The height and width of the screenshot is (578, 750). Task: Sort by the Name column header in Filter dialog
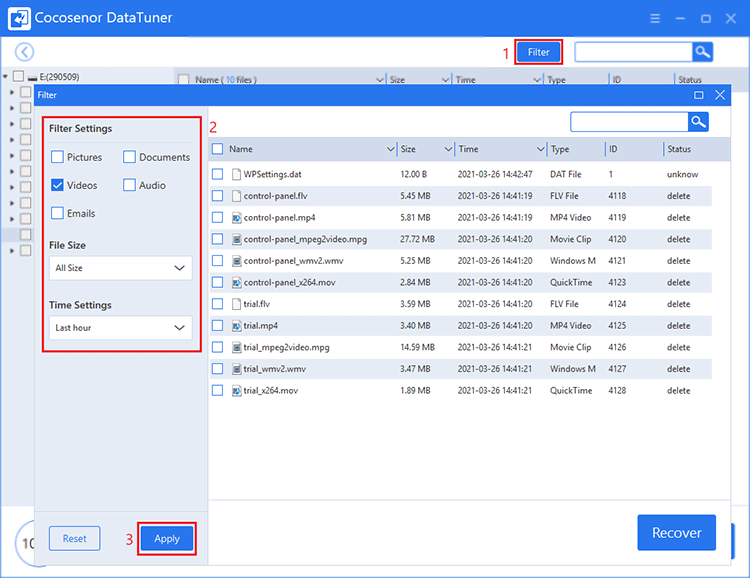coord(241,149)
